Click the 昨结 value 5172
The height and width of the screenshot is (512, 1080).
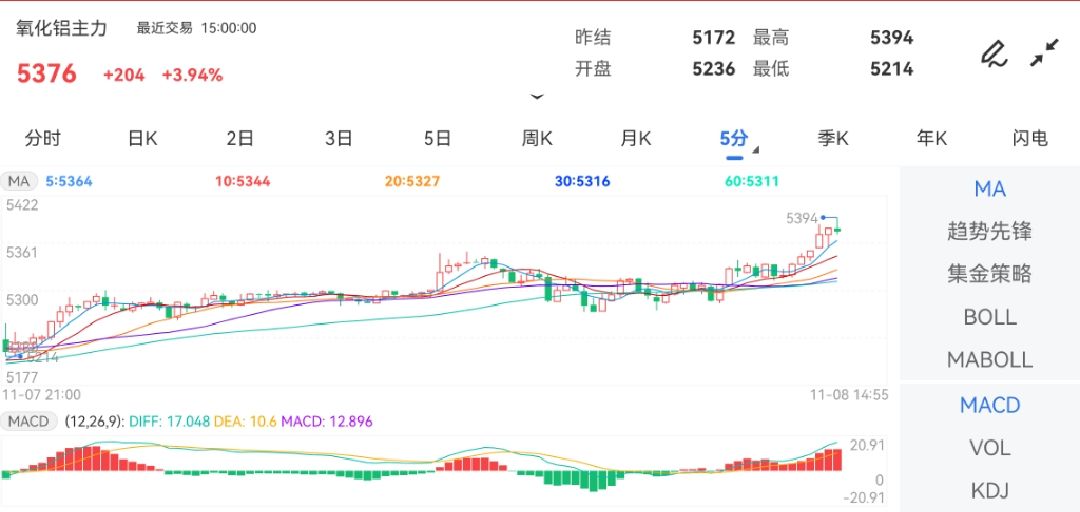(714, 37)
